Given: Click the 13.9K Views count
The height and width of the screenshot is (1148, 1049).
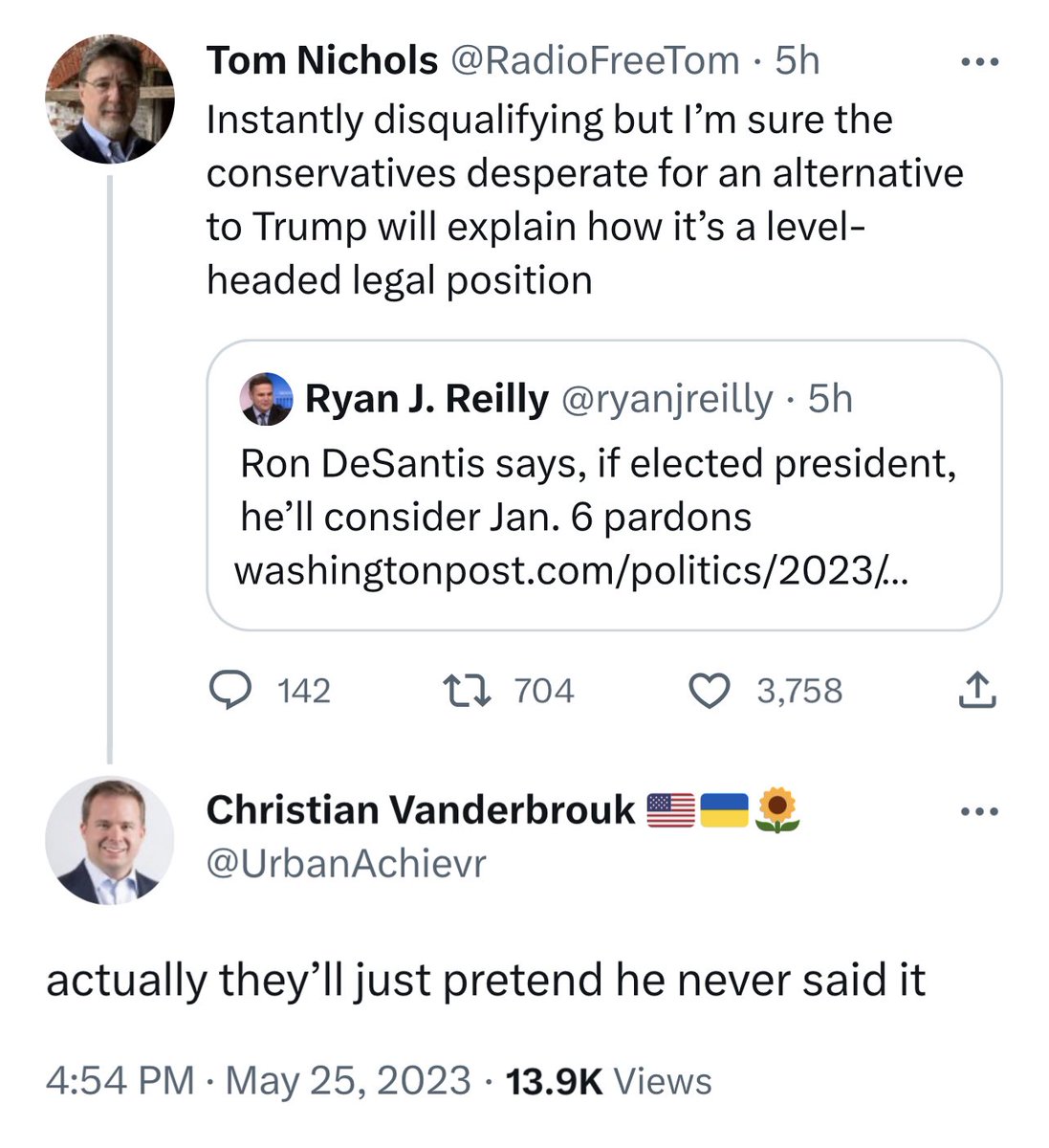Looking at the screenshot, I should [x=608, y=1081].
